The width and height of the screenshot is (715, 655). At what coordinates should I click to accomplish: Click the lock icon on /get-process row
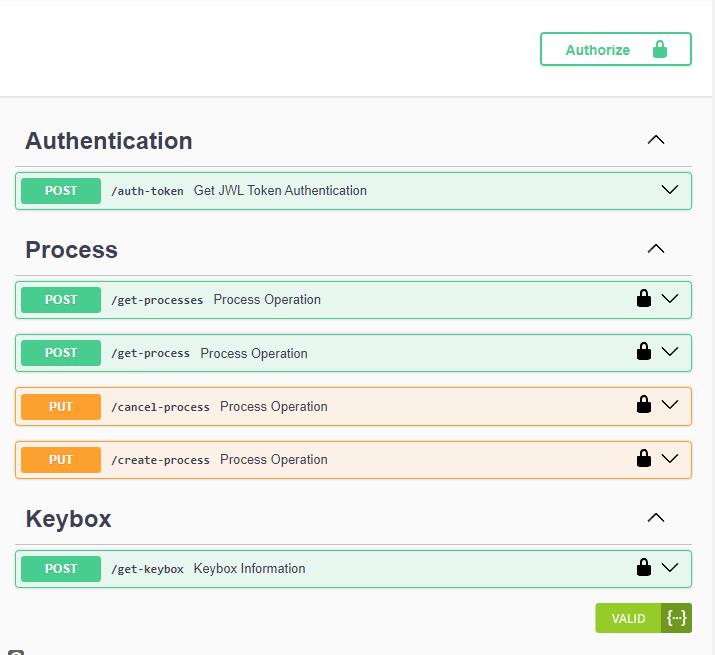coord(644,351)
